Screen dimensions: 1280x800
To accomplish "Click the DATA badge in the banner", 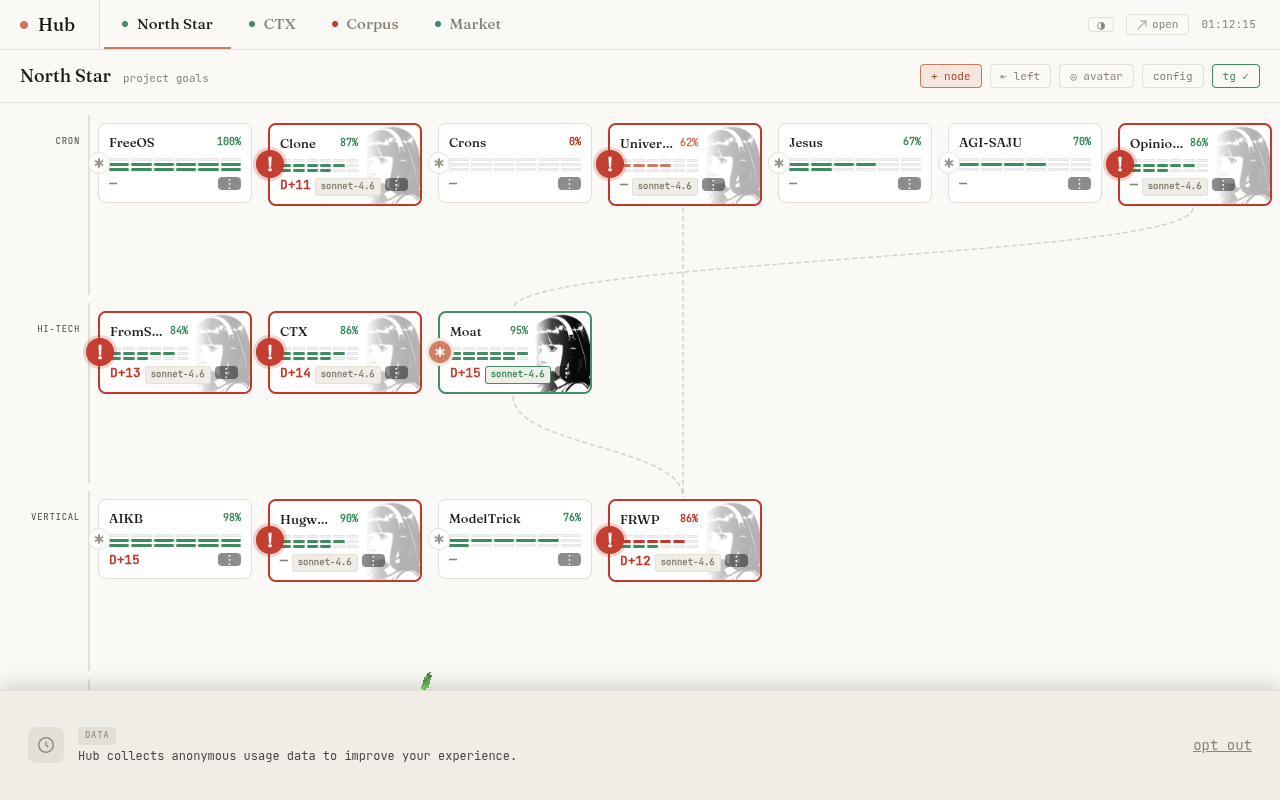I will 97,735.
